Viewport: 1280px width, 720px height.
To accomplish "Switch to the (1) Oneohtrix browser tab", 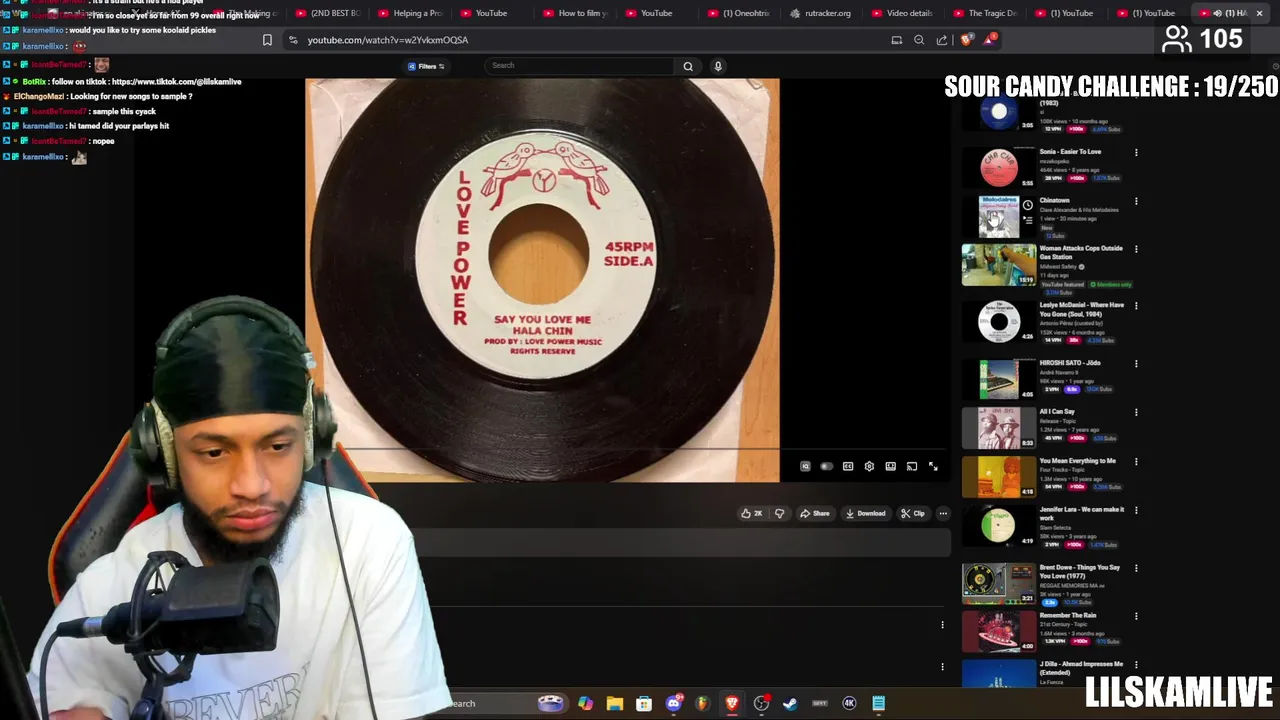I will click(x=738, y=13).
